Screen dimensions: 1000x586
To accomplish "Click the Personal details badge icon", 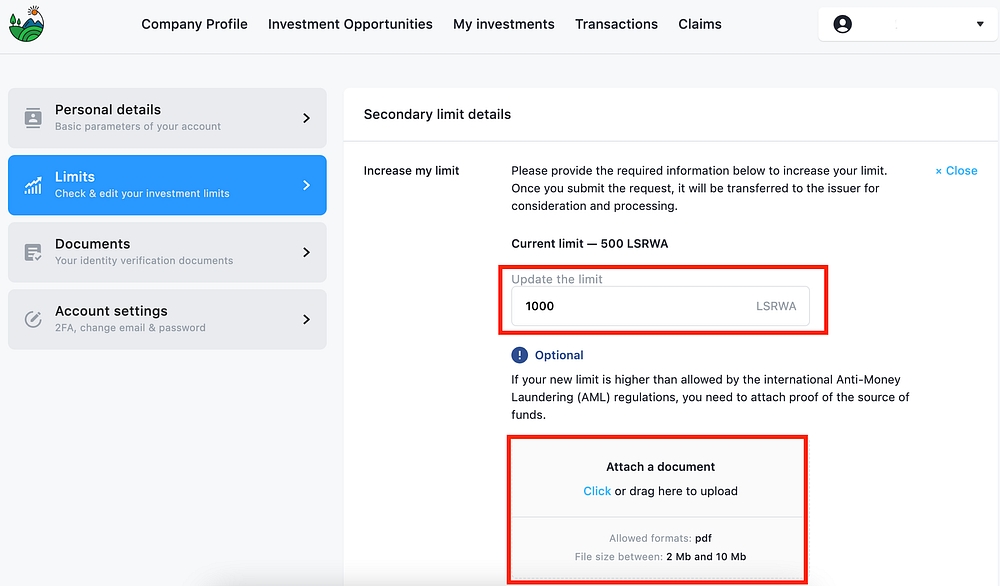I will click(x=33, y=118).
